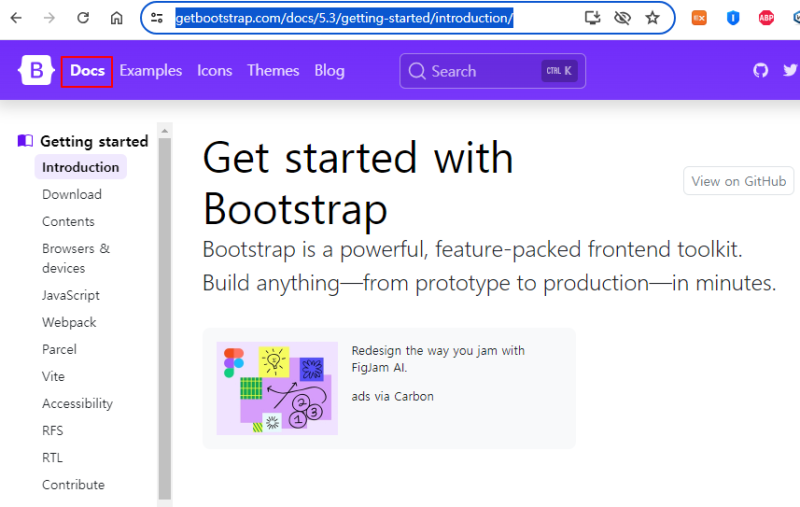Click the browser back arrow
800x507 pixels.
pos(16,18)
